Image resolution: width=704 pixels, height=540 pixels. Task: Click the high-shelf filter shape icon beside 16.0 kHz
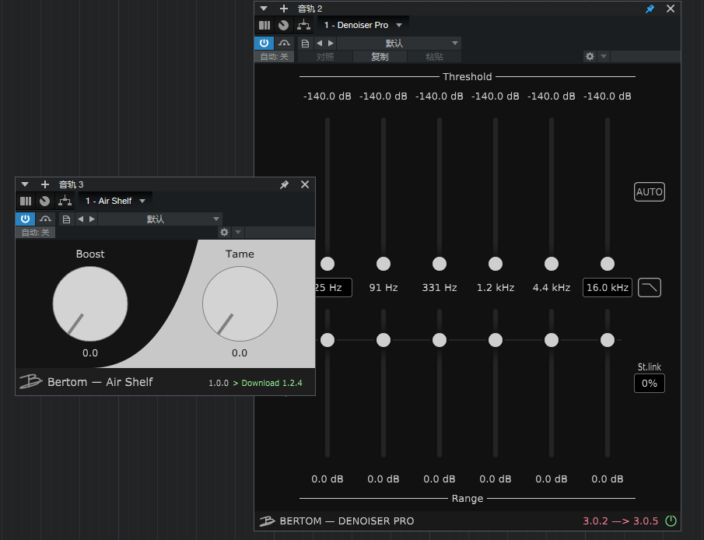649,288
